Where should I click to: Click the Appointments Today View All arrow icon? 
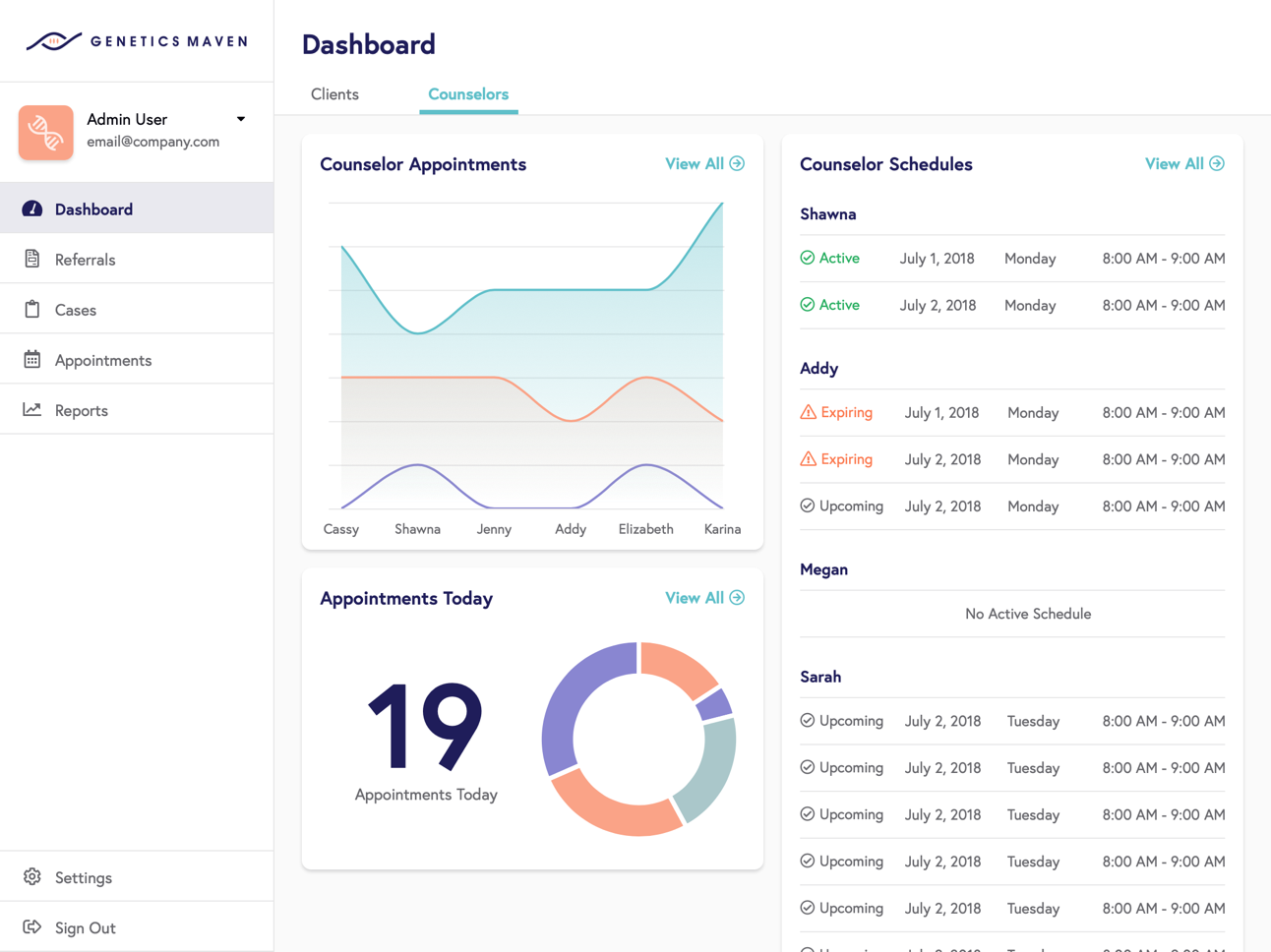[x=737, y=597]
